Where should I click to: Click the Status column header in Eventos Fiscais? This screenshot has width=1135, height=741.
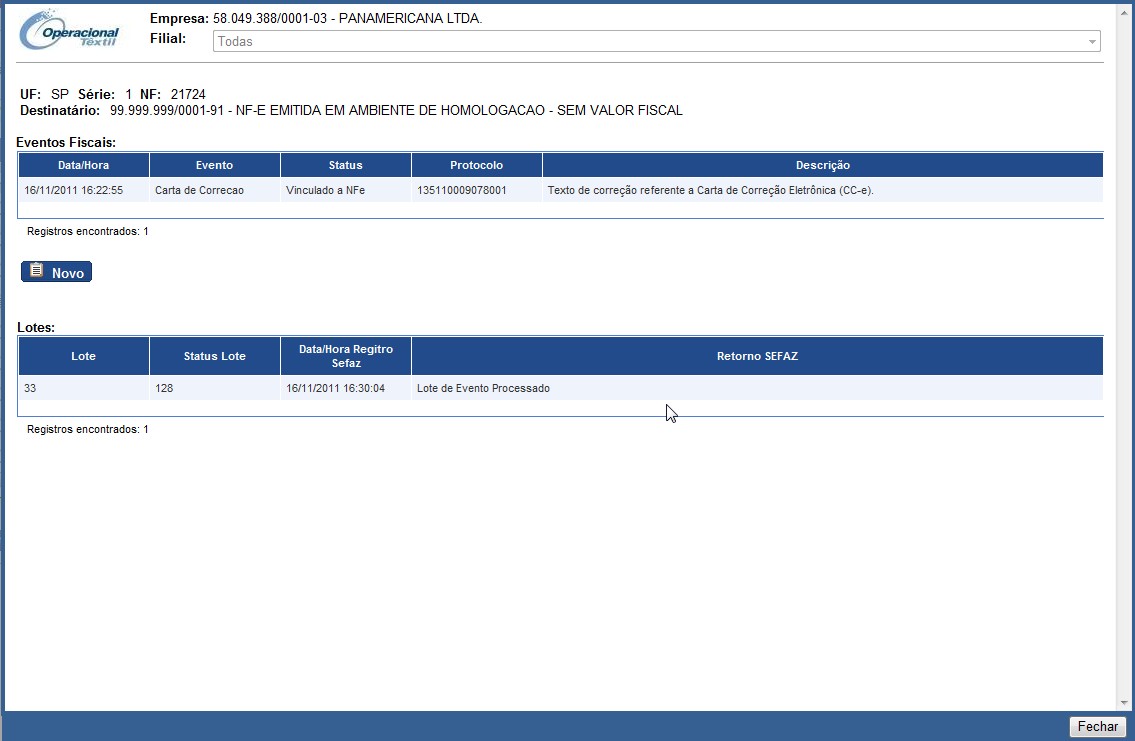pyautogui.click(x=345, y=165)
